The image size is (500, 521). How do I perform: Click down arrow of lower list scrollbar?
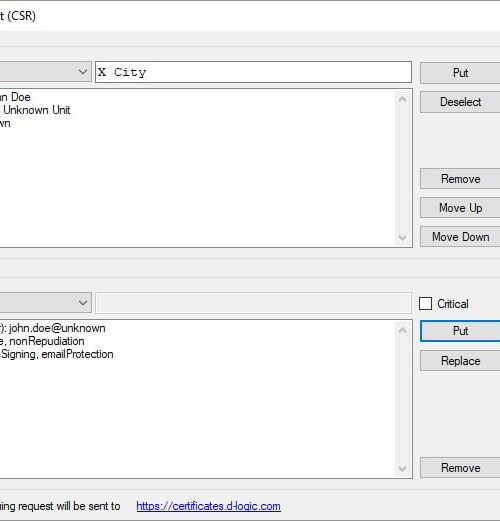coord(402,469)
